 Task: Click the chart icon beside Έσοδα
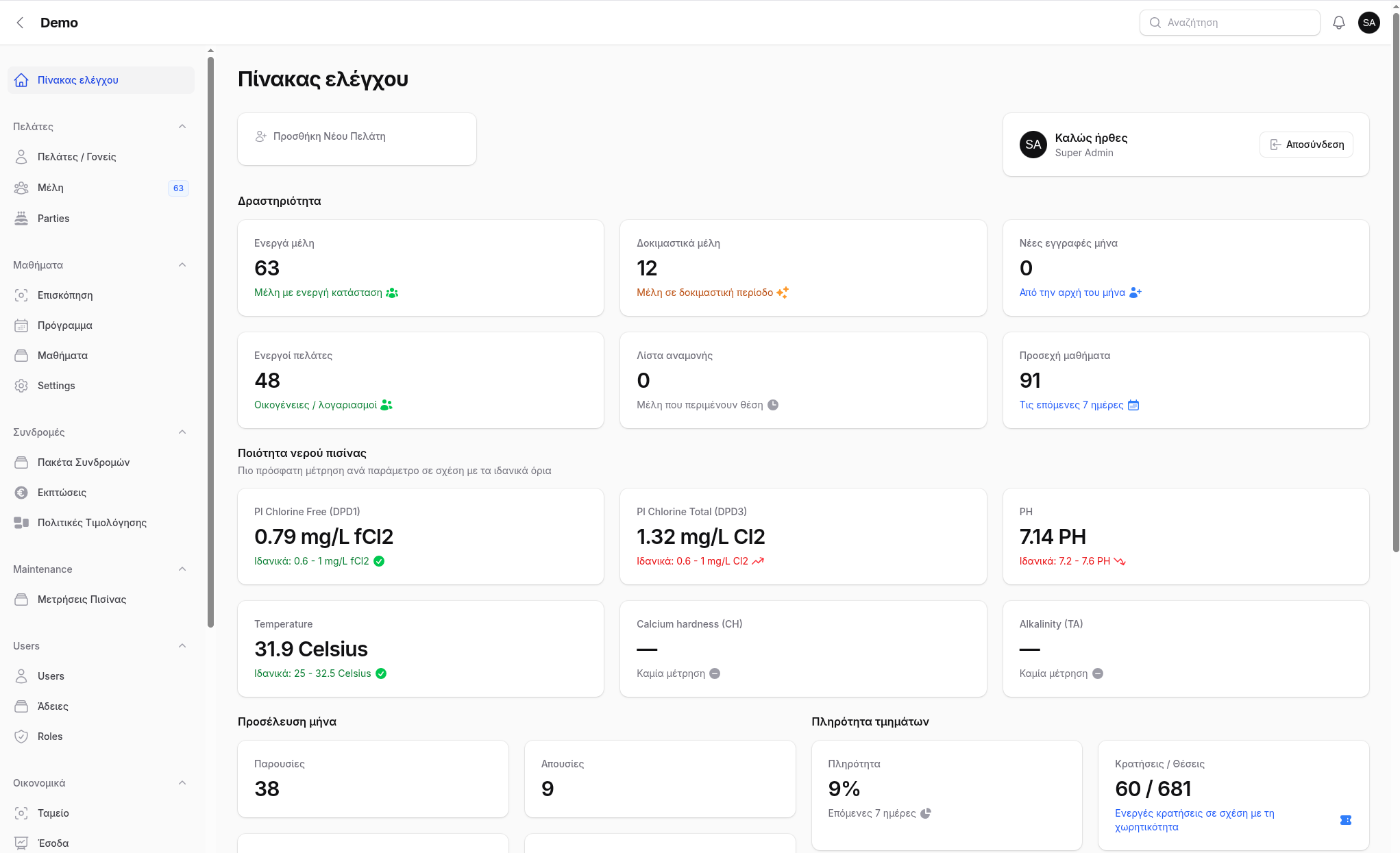click(x=21, y=843)
